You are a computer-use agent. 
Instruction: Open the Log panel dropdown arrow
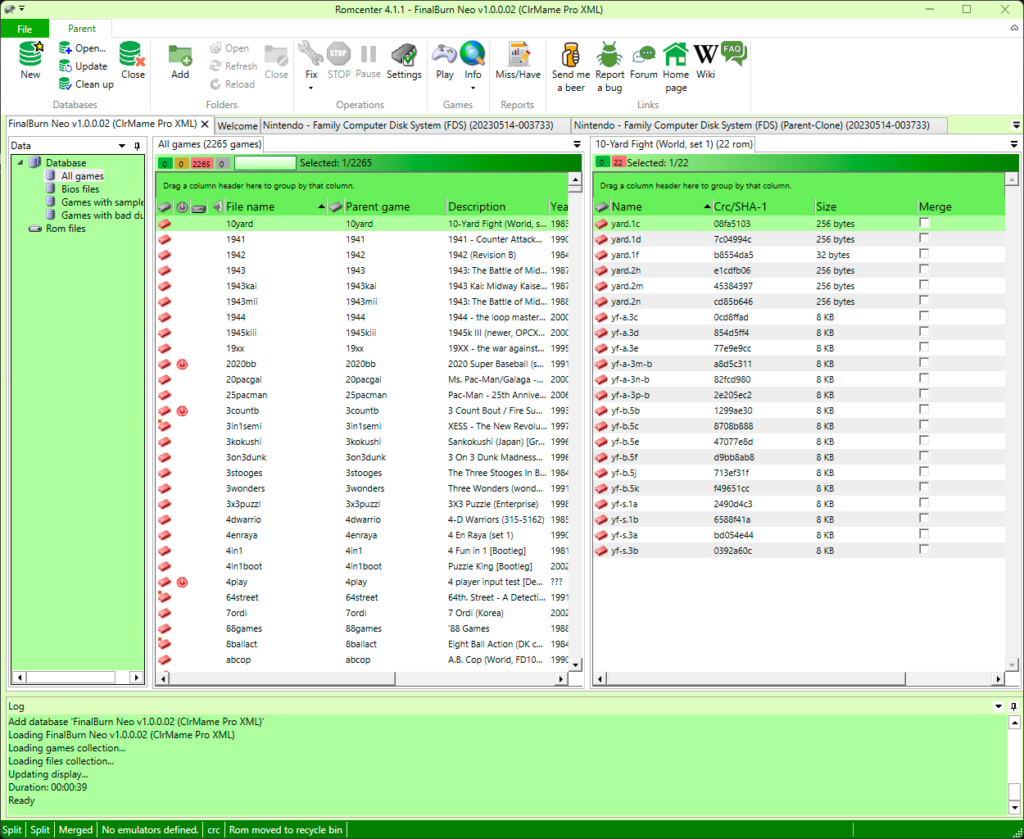tap(998, 706)
